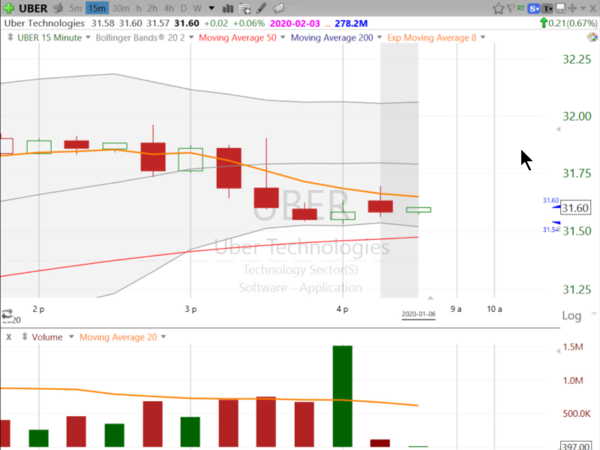
Task: Click the green plus add icon
Action: (8, 8)
